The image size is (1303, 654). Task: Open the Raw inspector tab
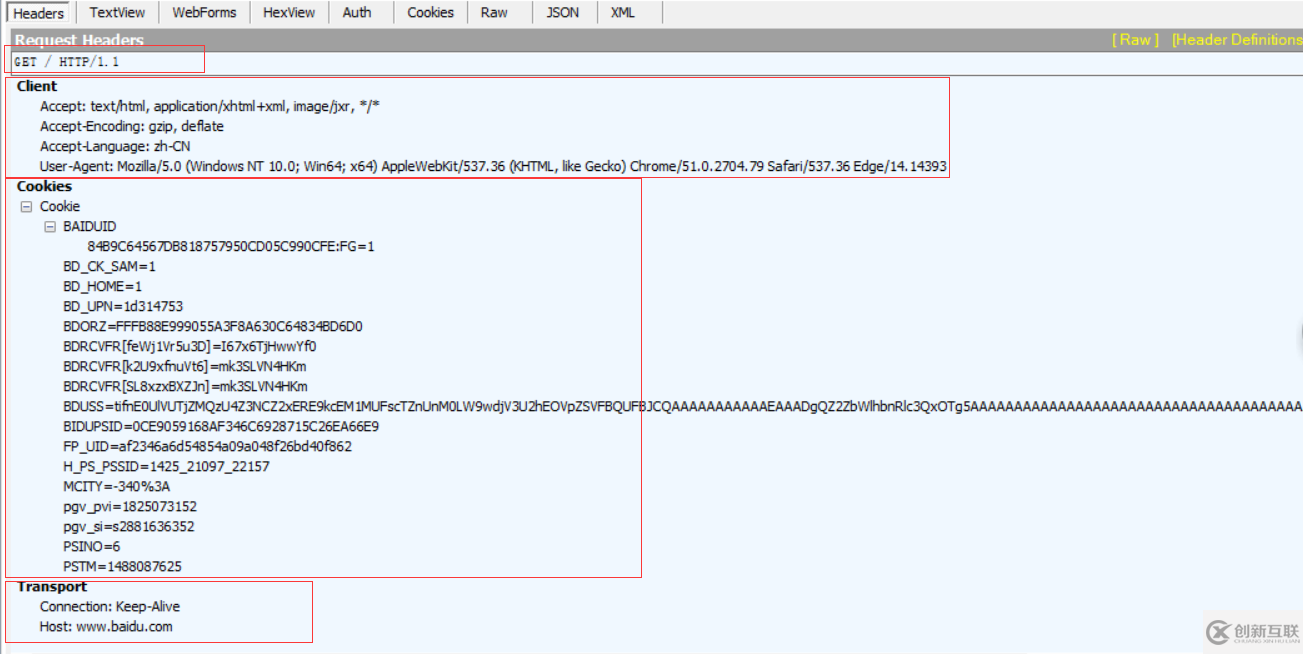494,13
